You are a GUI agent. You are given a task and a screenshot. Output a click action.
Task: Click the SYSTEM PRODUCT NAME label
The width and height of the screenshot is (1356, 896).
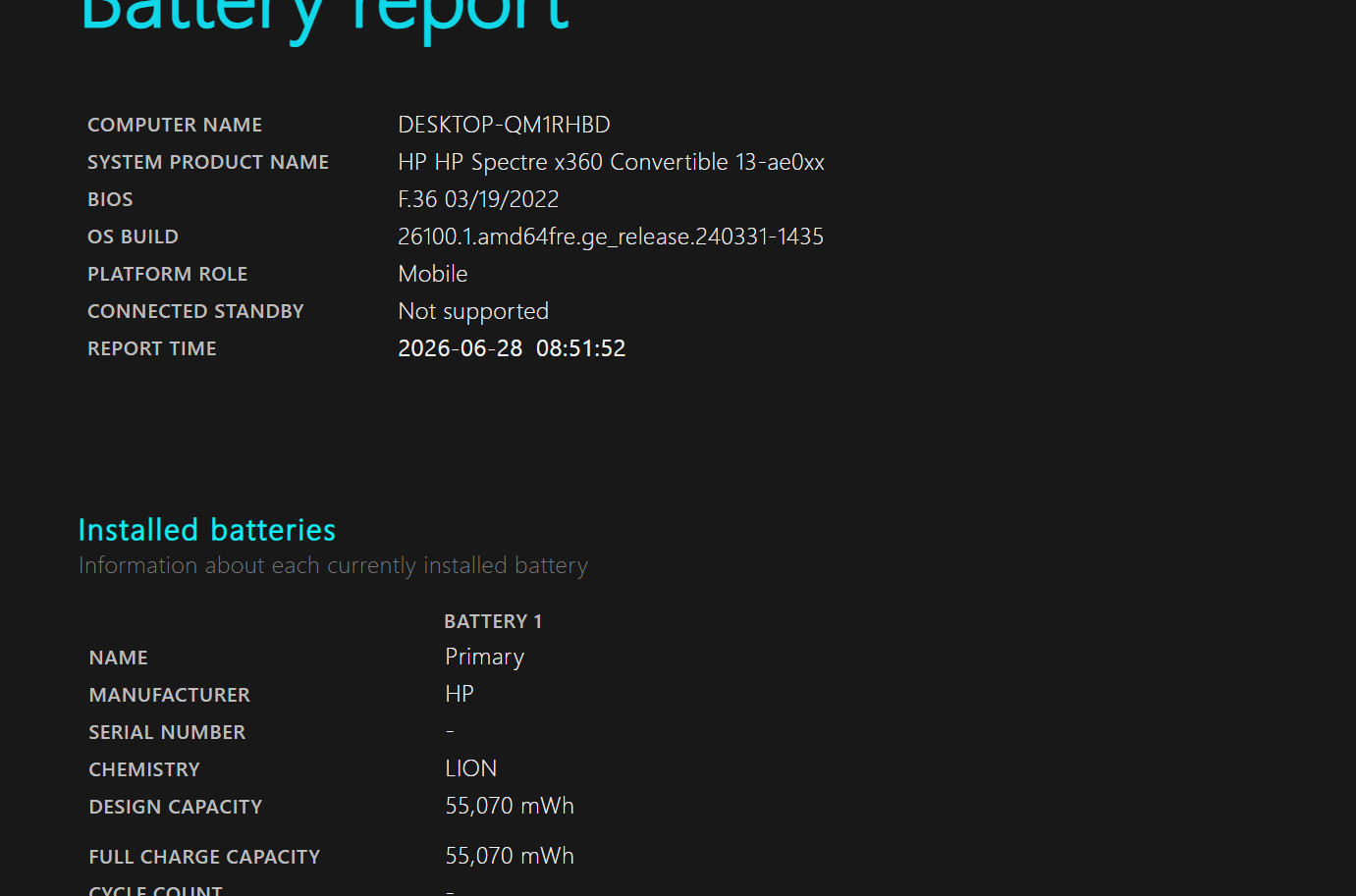point(208,162)
